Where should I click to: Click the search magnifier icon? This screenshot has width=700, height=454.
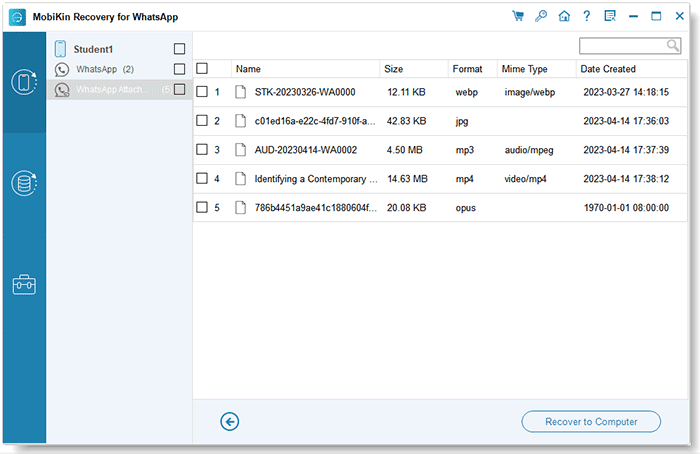(x=673, y=45)
